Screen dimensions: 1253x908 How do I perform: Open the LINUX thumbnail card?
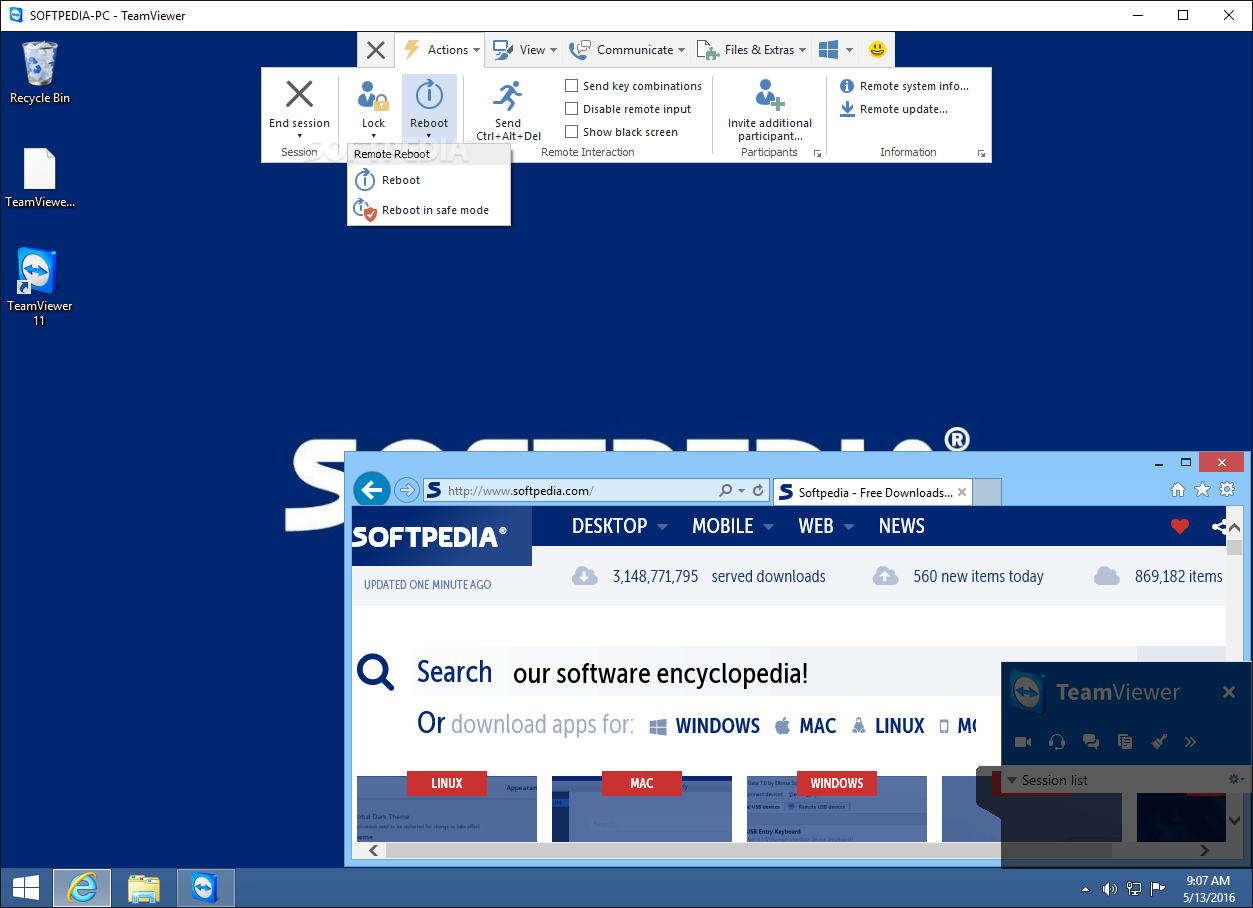click(447, 808)
